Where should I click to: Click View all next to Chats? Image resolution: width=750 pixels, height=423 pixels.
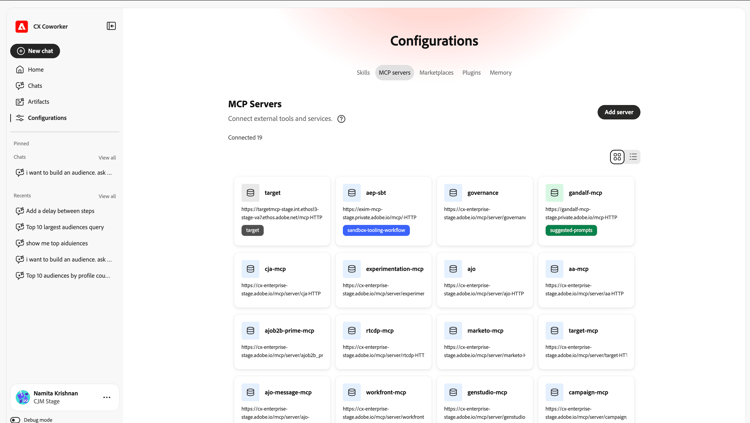tap(107, 157)
